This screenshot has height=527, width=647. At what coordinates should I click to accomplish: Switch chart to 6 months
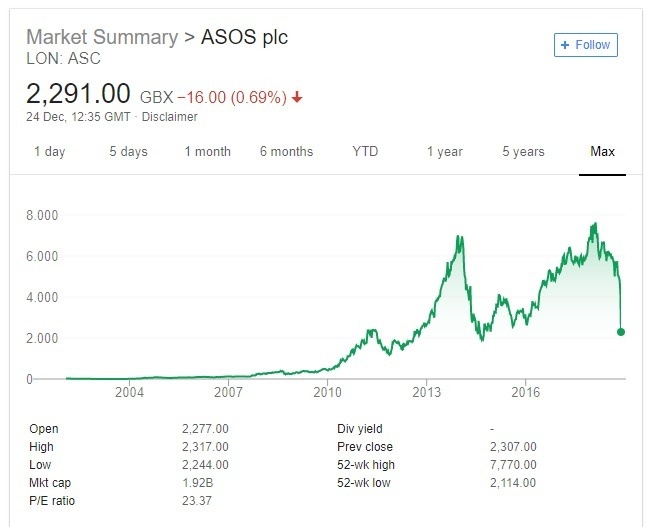tap(286, 152)
